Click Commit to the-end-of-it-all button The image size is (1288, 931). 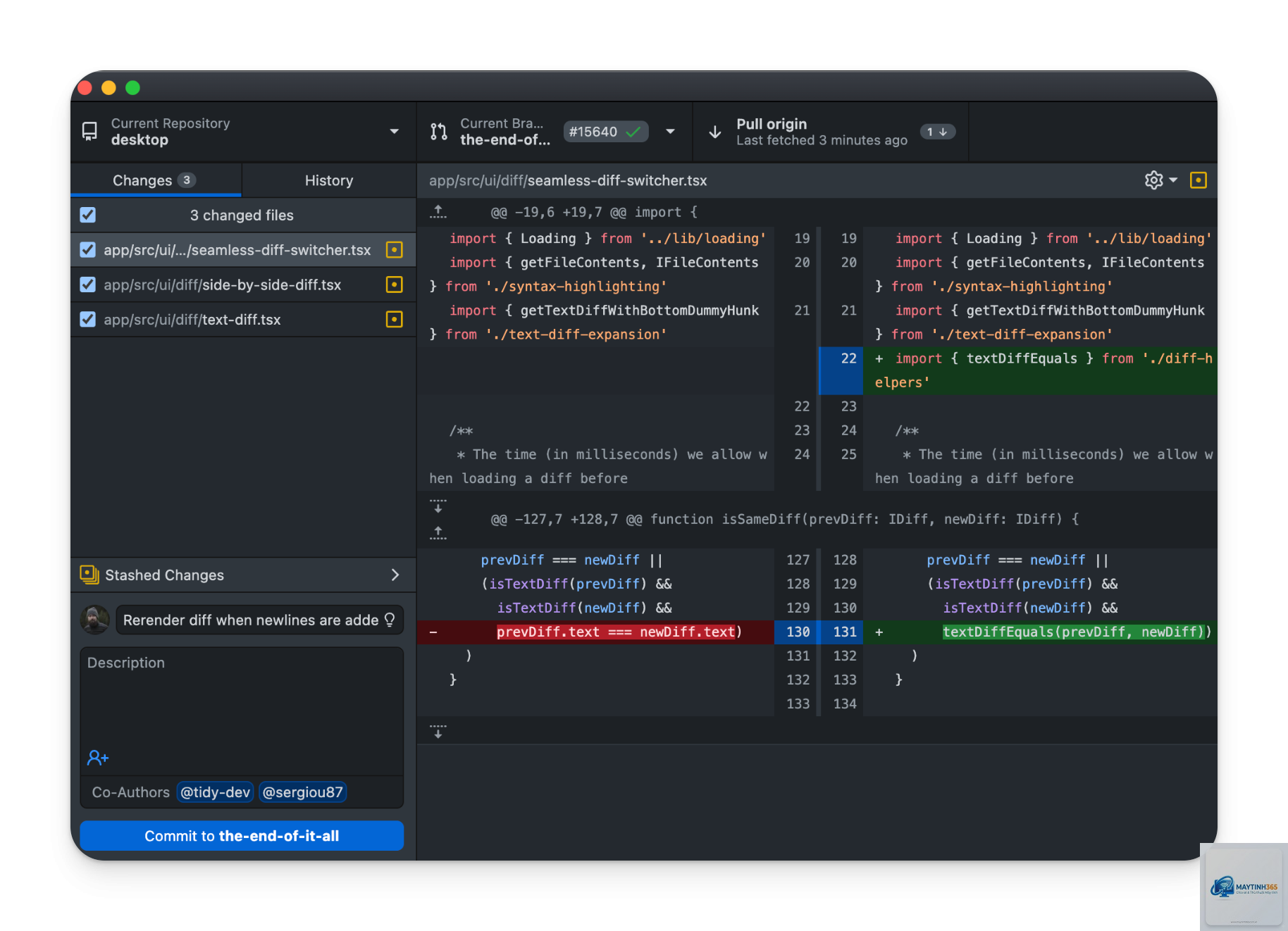[x=242, y=836]
